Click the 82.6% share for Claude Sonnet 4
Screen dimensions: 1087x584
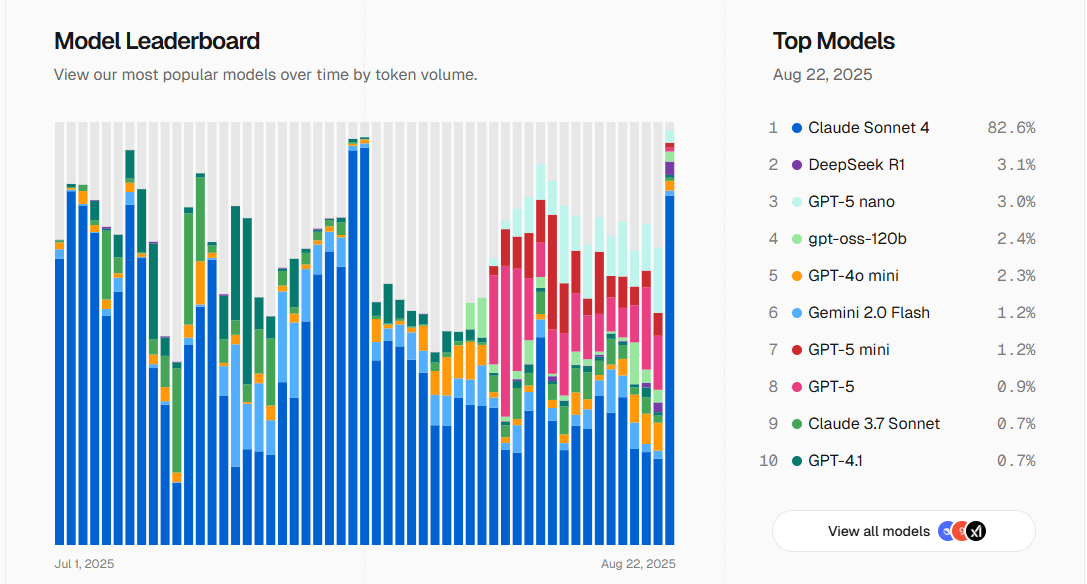pos(1010,128)
